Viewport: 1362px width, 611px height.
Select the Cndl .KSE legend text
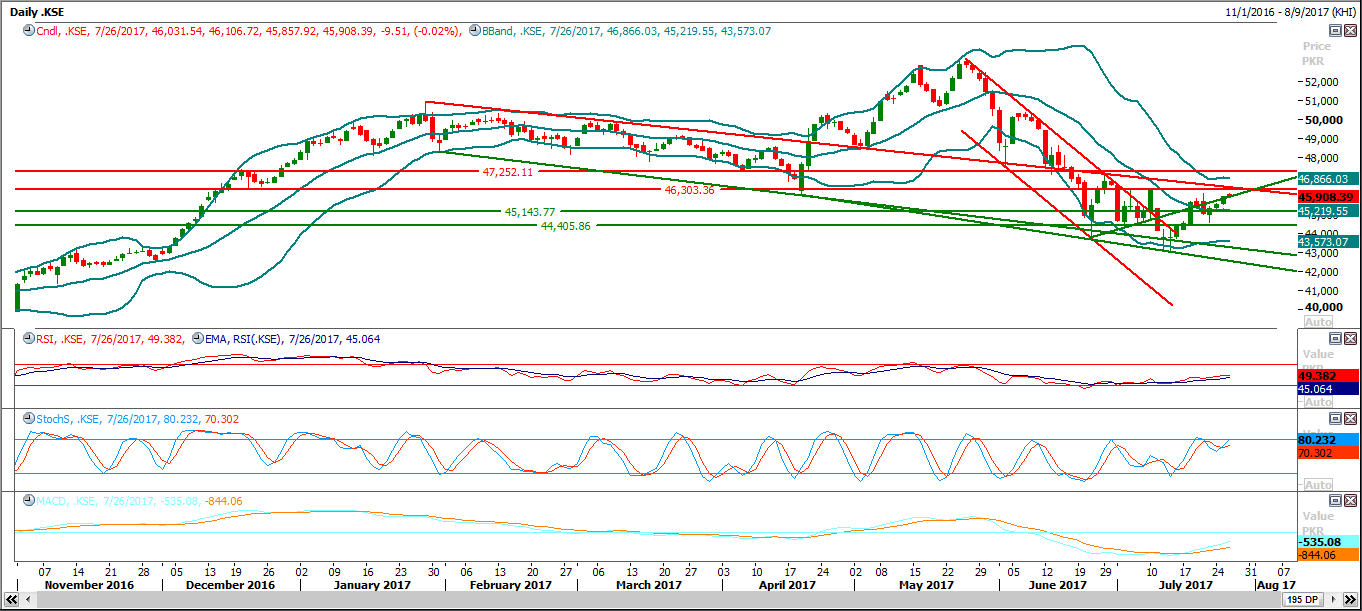[249, 31]
